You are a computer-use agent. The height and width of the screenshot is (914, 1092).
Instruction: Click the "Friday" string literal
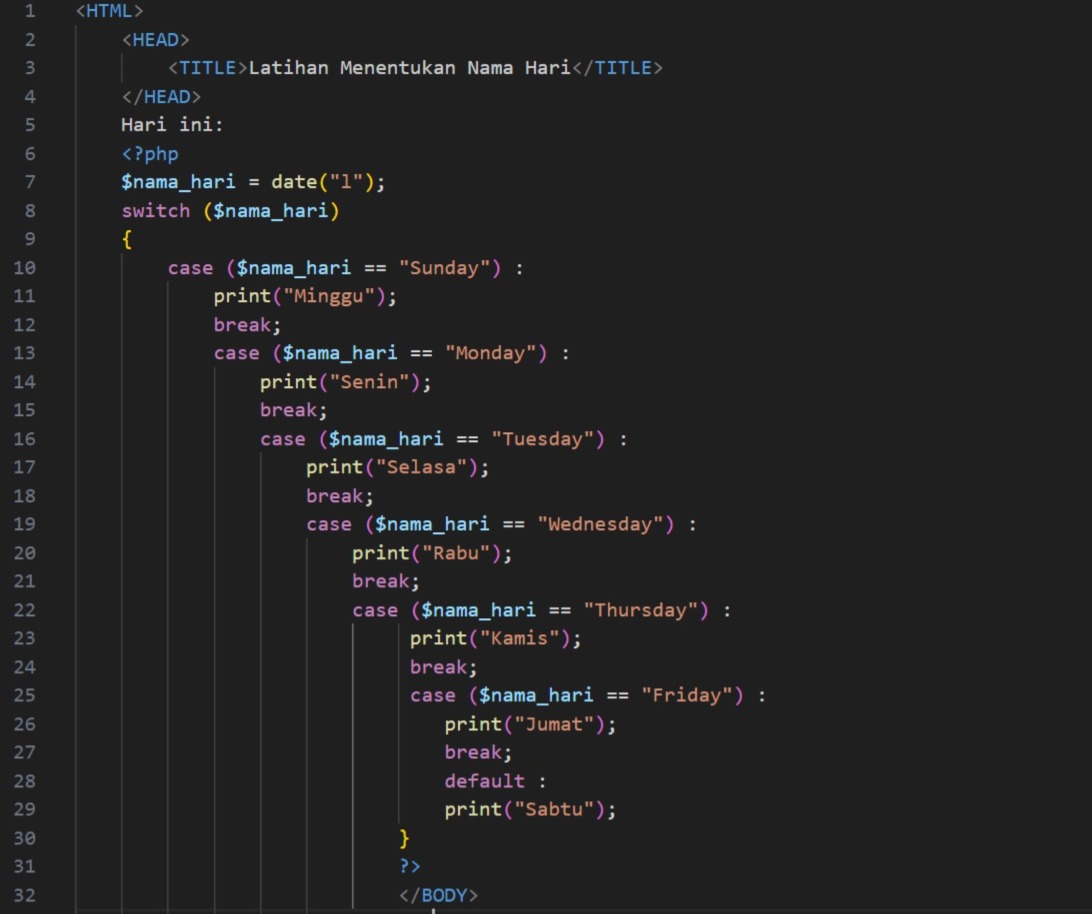(x=692, y=695)
